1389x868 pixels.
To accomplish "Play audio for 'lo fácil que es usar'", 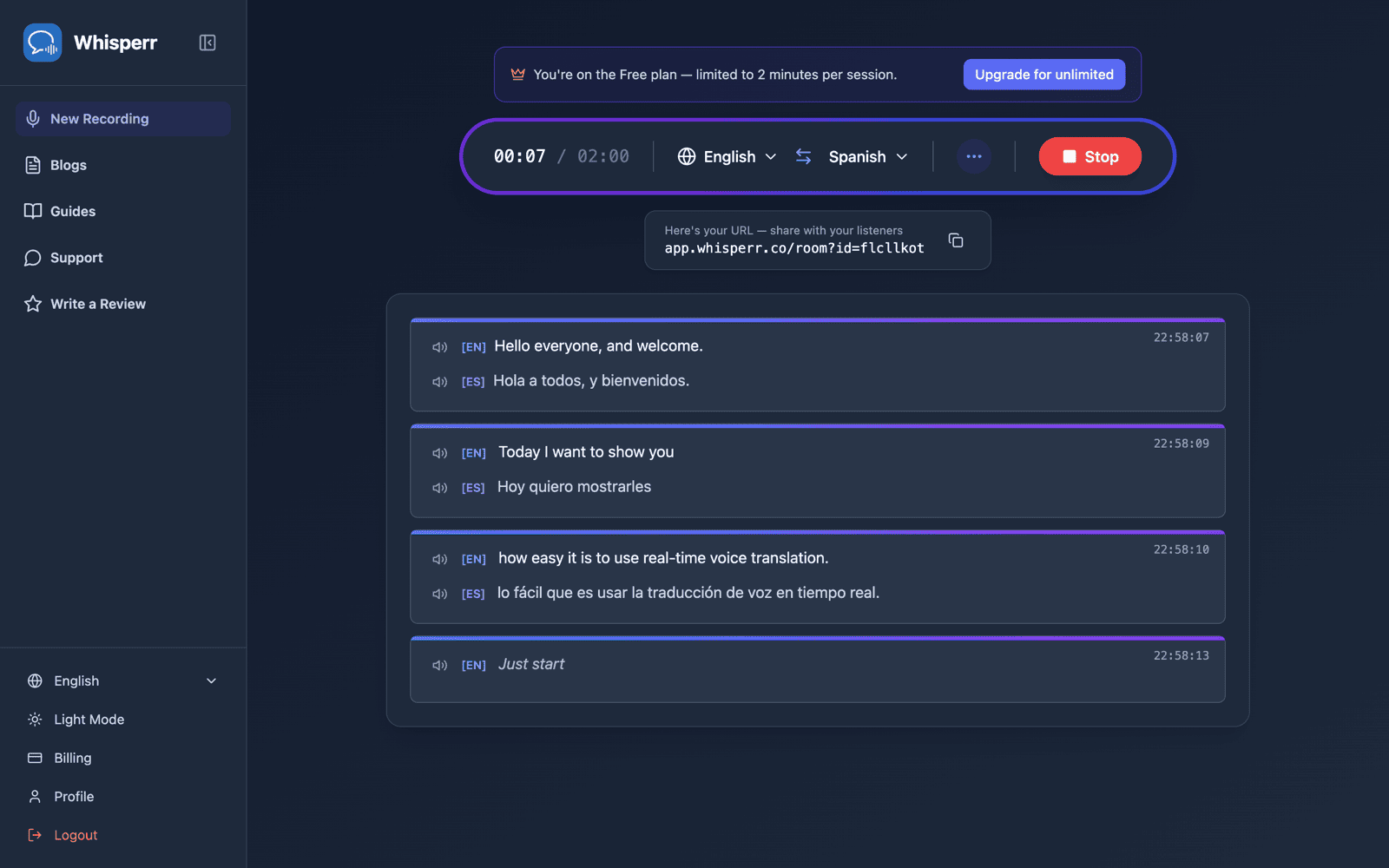I will pyautogui.click(x=440, y=594).
